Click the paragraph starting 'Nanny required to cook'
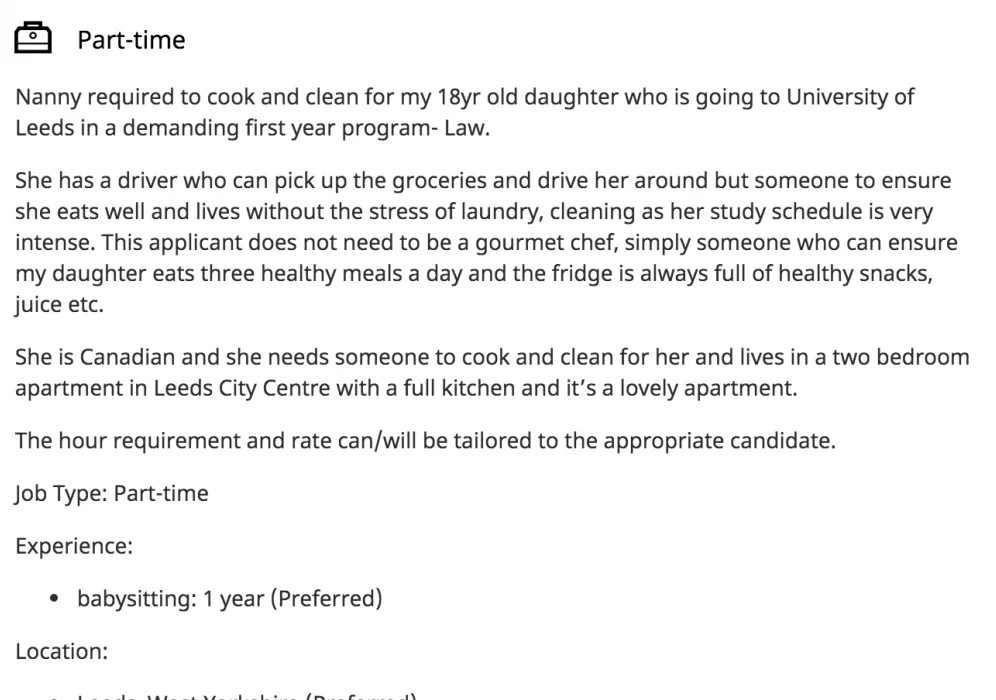 click(464, 112)
